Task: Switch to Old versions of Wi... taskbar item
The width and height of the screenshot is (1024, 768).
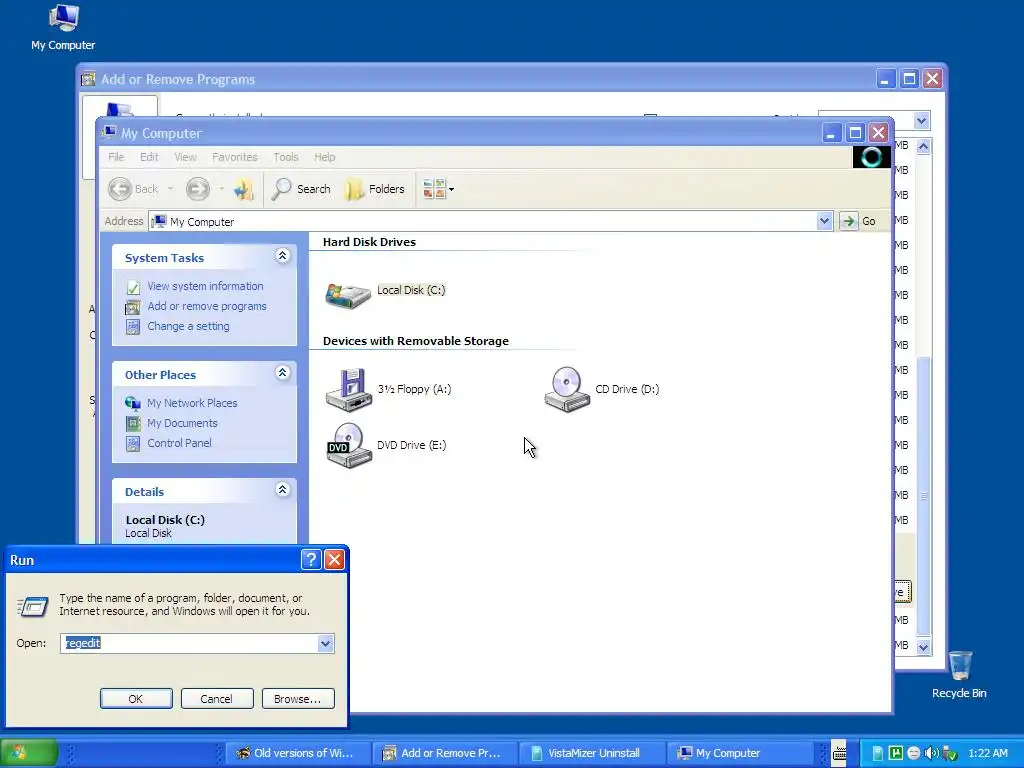Action: click(297, 754)
